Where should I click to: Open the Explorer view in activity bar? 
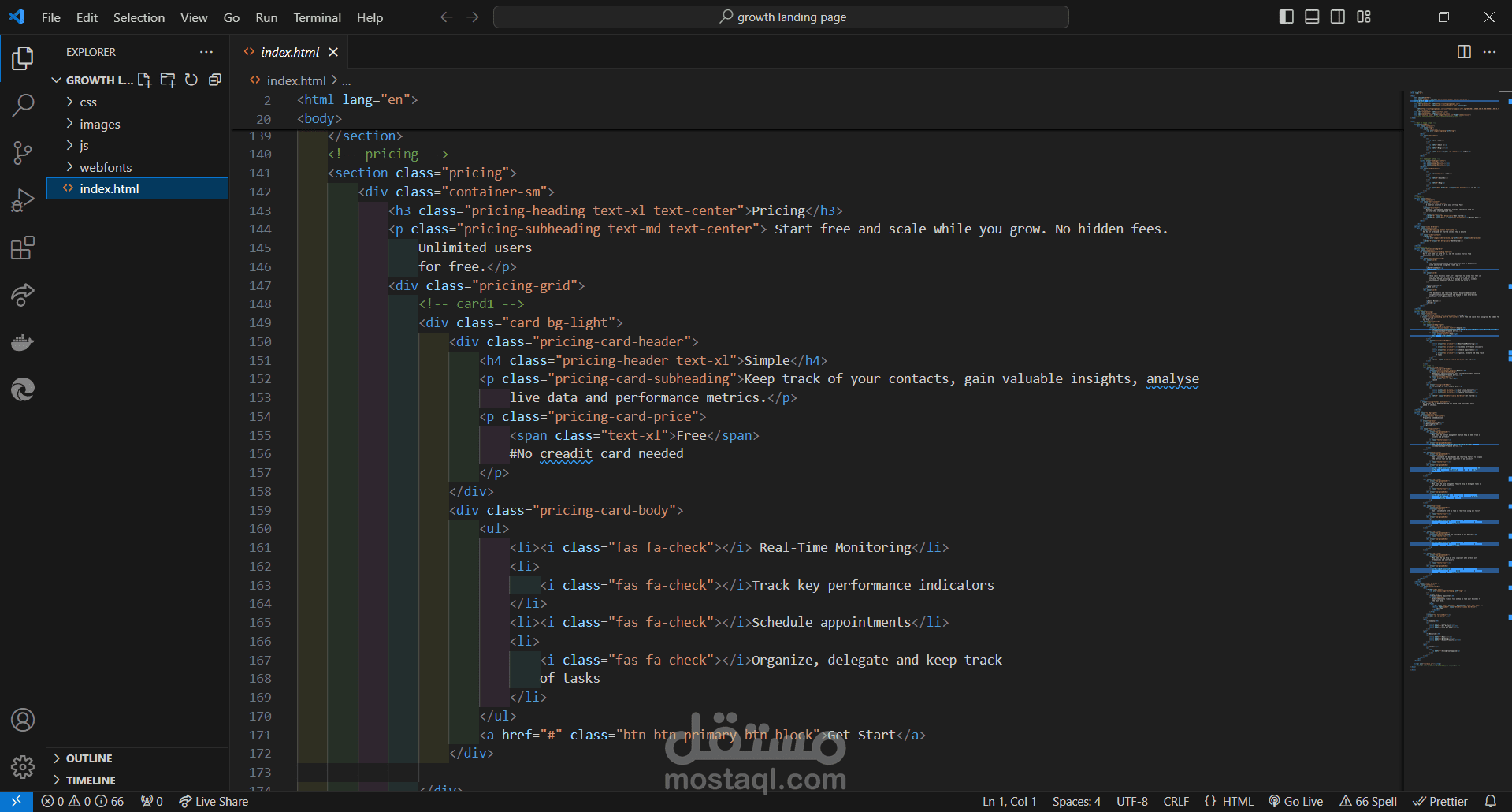point(23,58)
